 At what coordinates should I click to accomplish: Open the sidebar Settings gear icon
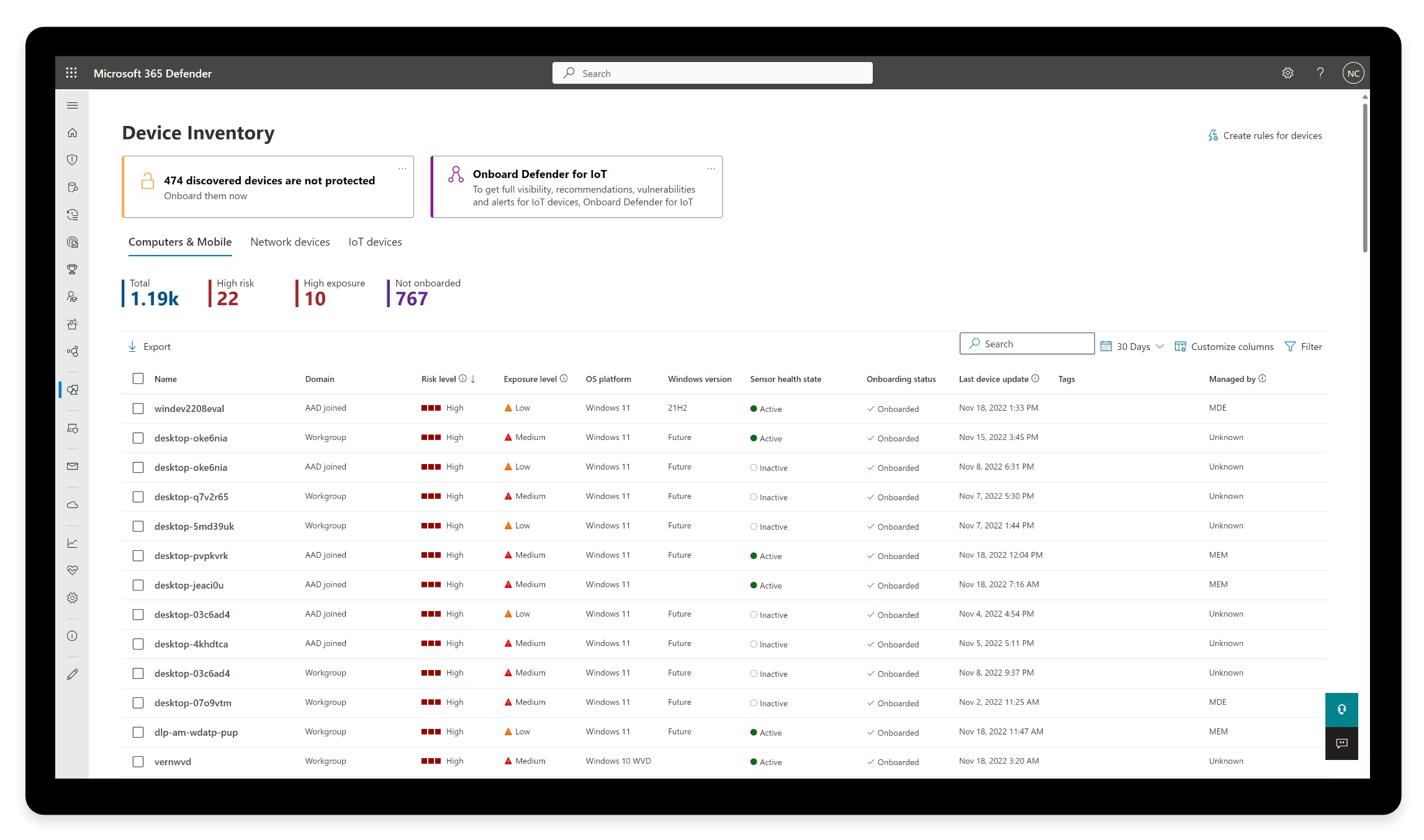coord(73,598)
